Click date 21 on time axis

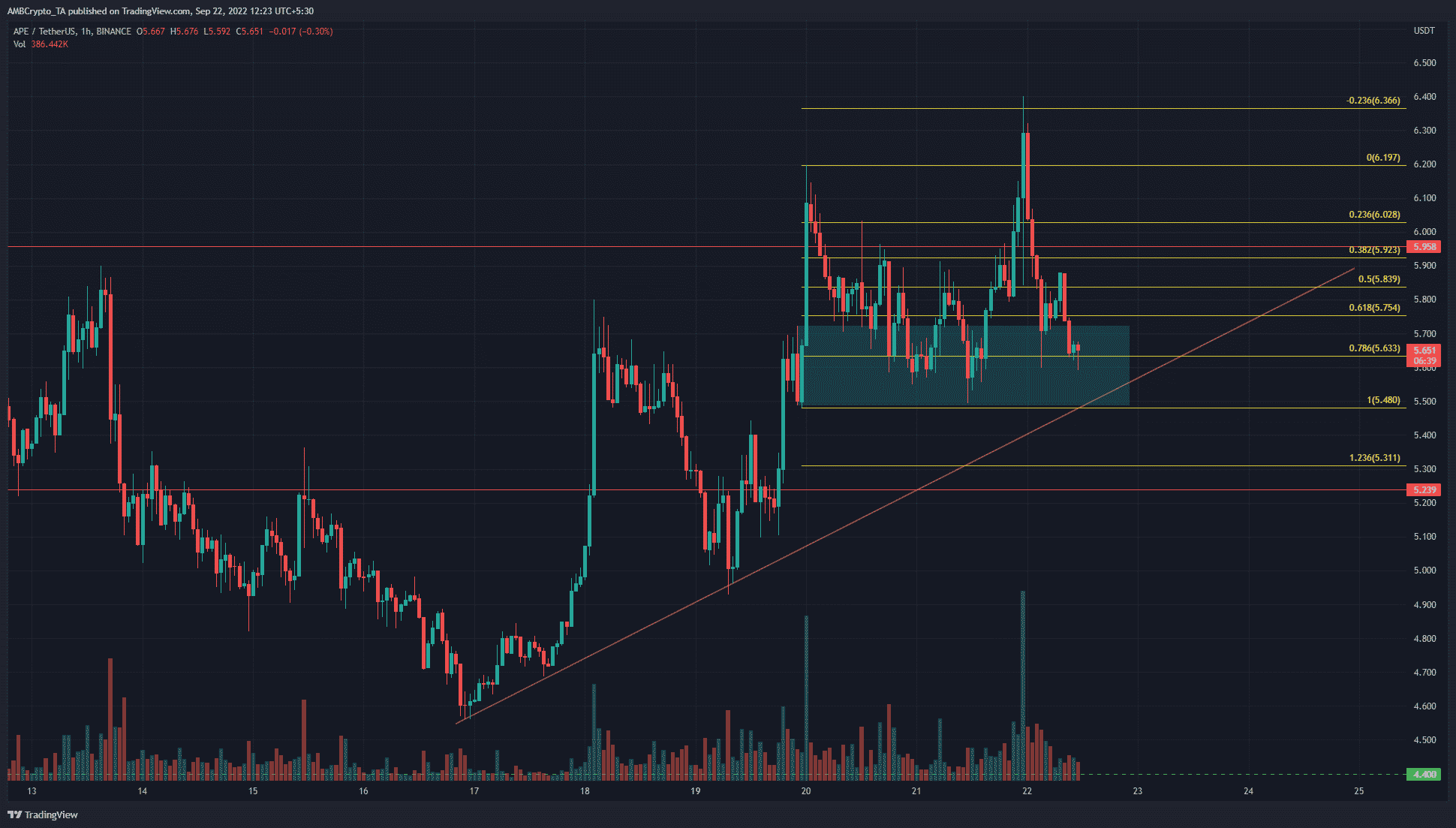coord(916,791)
